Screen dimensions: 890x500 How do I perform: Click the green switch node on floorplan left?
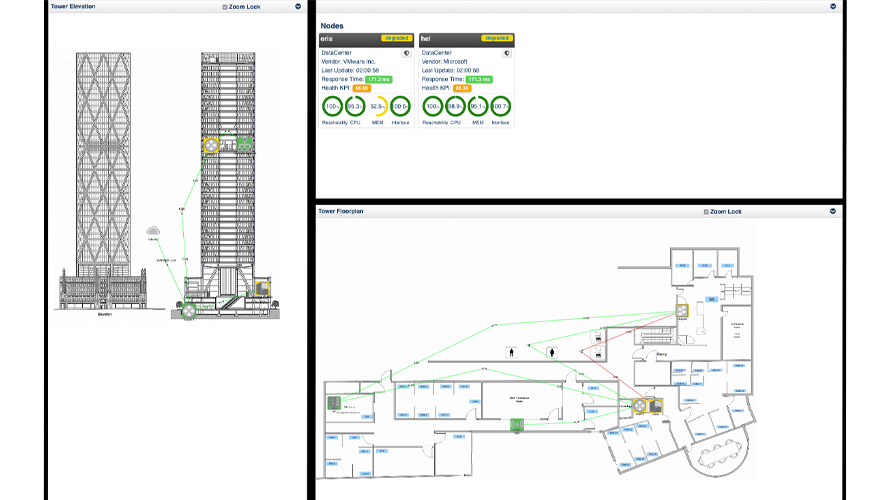coord(333,404)
